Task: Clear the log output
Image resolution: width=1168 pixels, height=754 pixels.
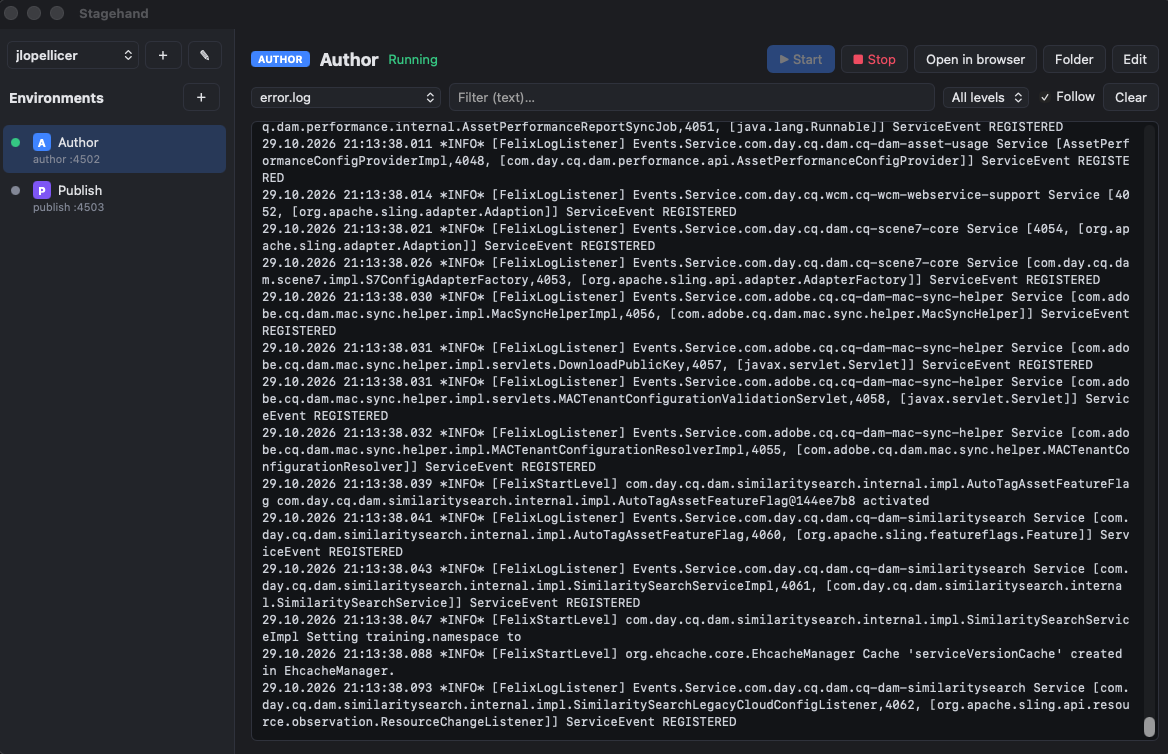Action: pos(1130,98)
